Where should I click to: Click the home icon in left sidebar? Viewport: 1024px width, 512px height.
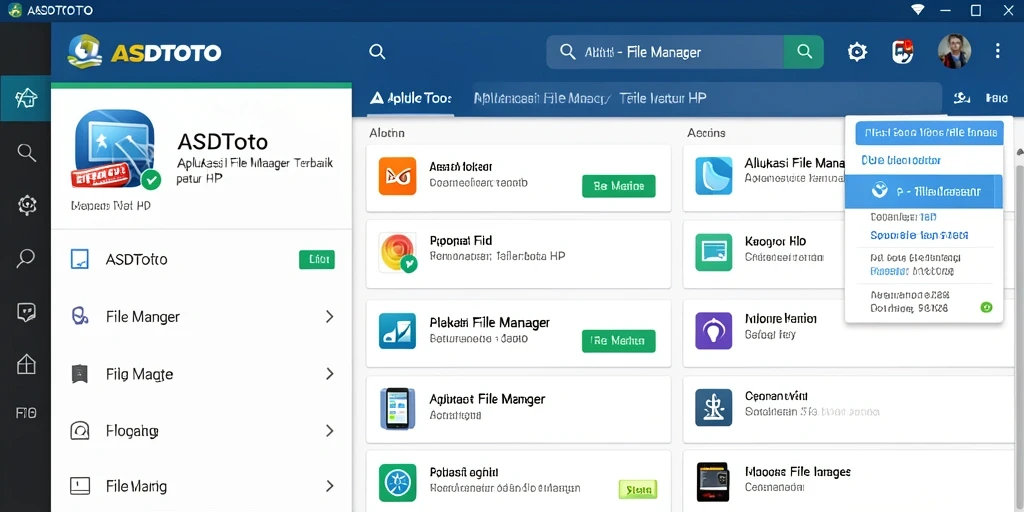pos(25,98)
